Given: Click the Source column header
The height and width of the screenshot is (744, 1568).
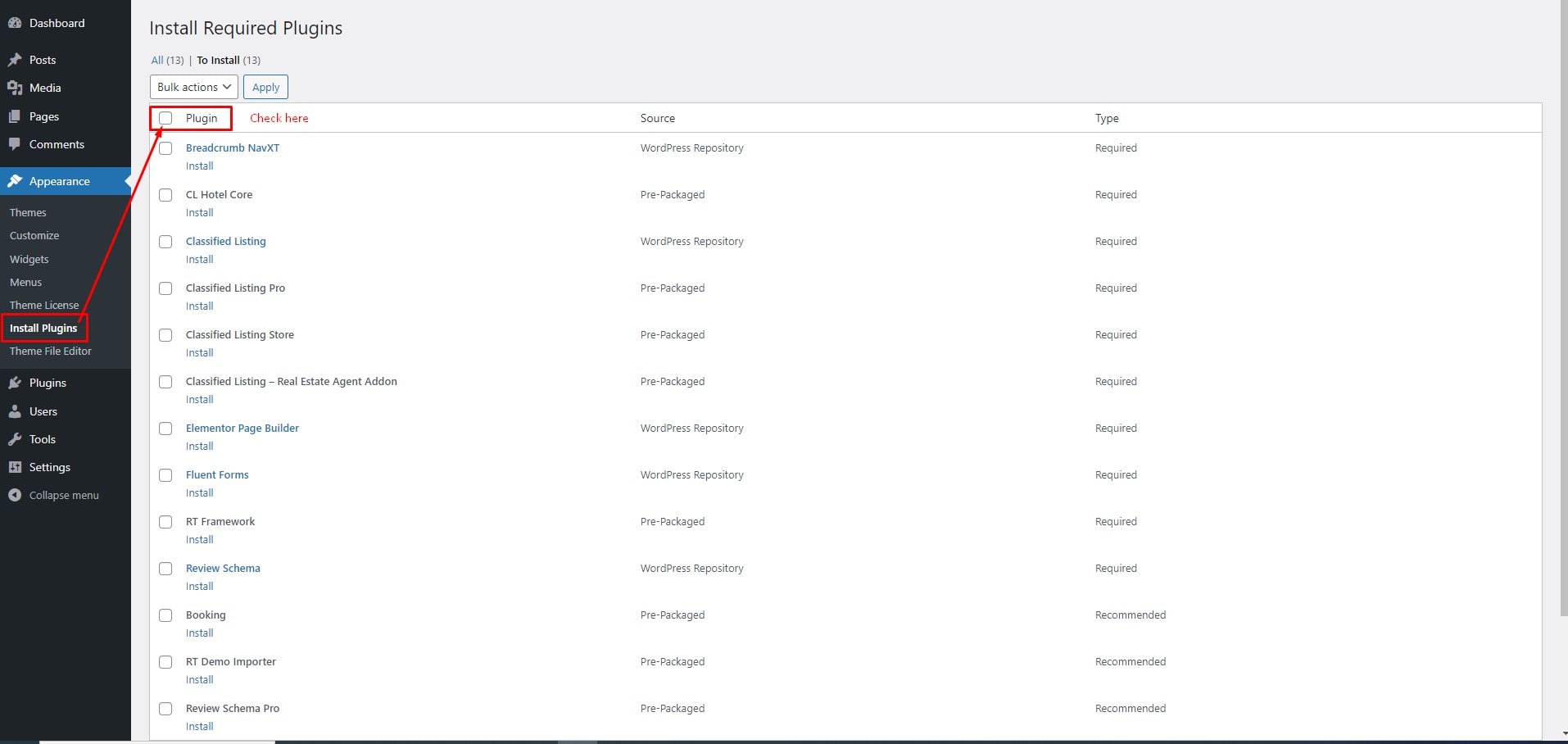Looking at the screenshot, I should (x=658, y=118).
